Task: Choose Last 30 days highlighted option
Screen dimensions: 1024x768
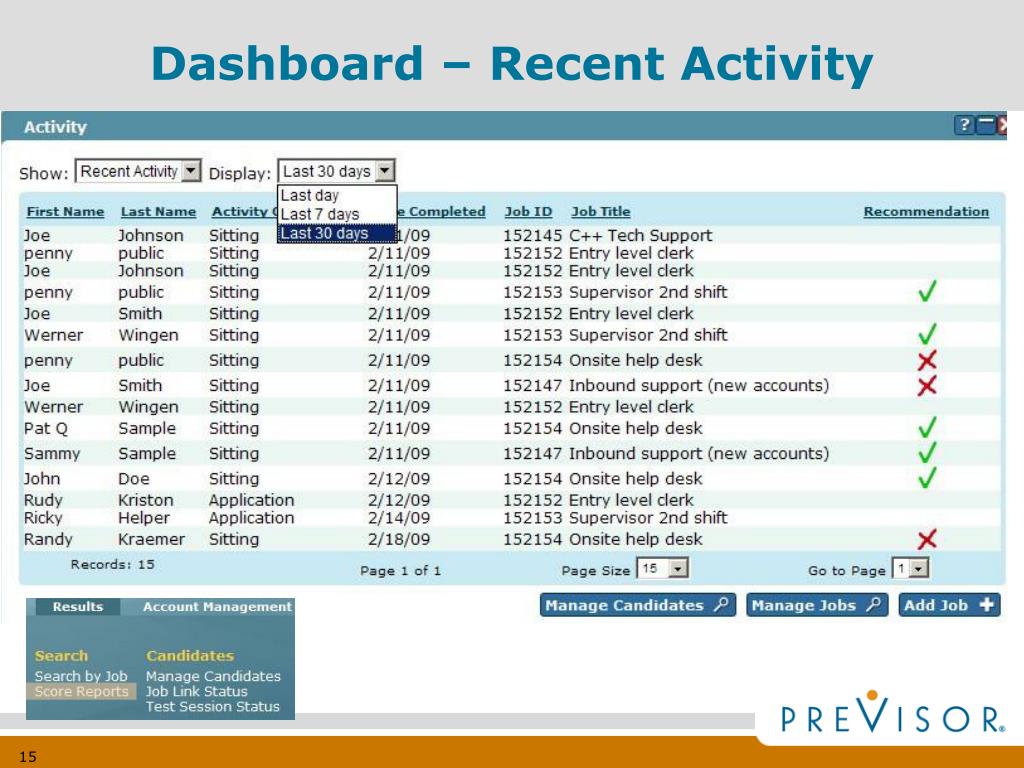Action: point(337,233)
